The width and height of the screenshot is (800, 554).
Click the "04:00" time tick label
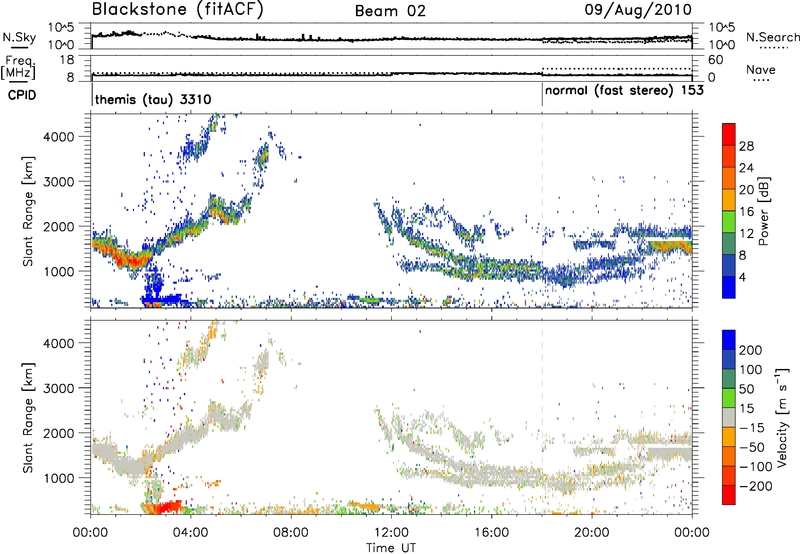tap(190, 533)
